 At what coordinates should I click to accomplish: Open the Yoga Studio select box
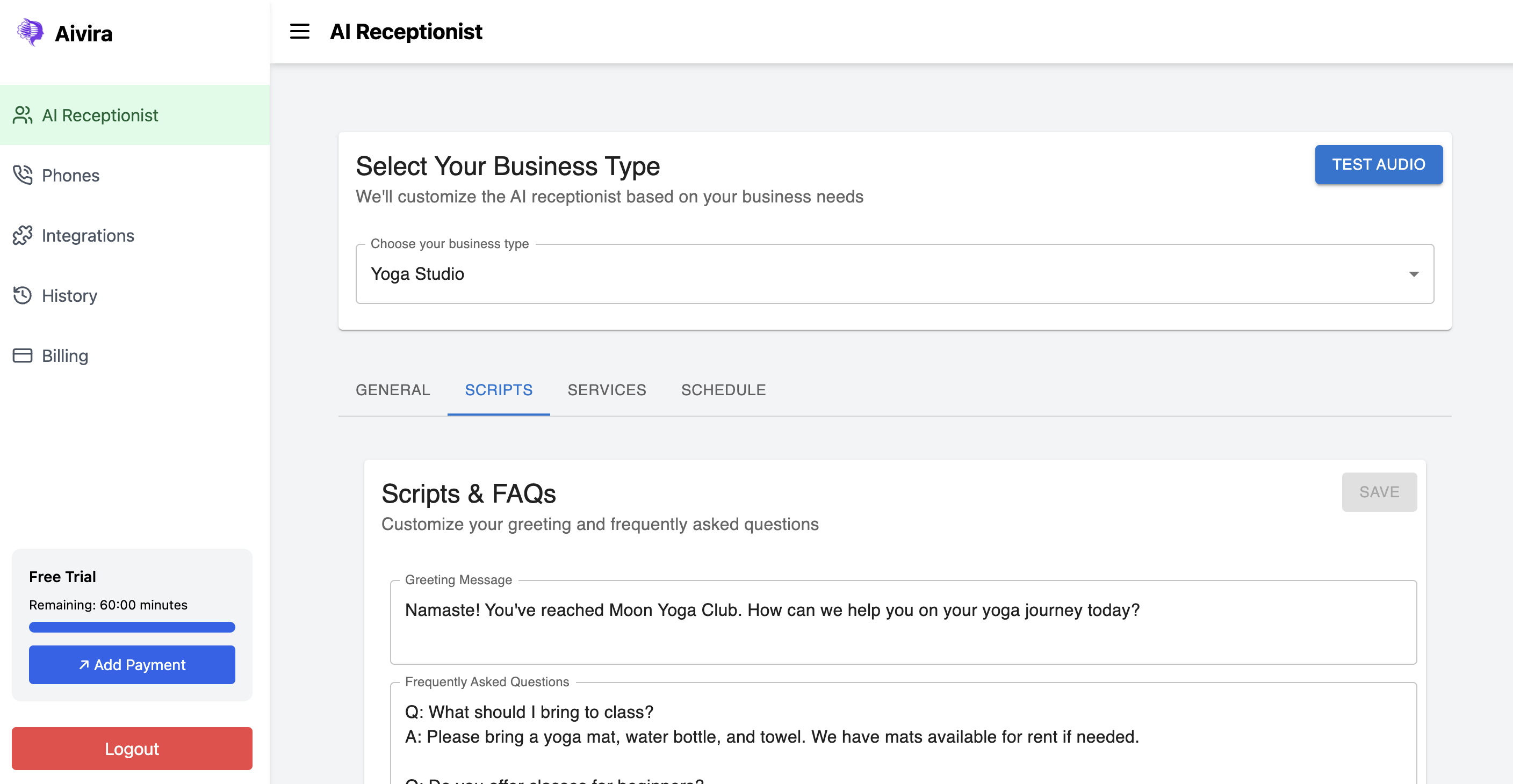[x=881, y=274]
